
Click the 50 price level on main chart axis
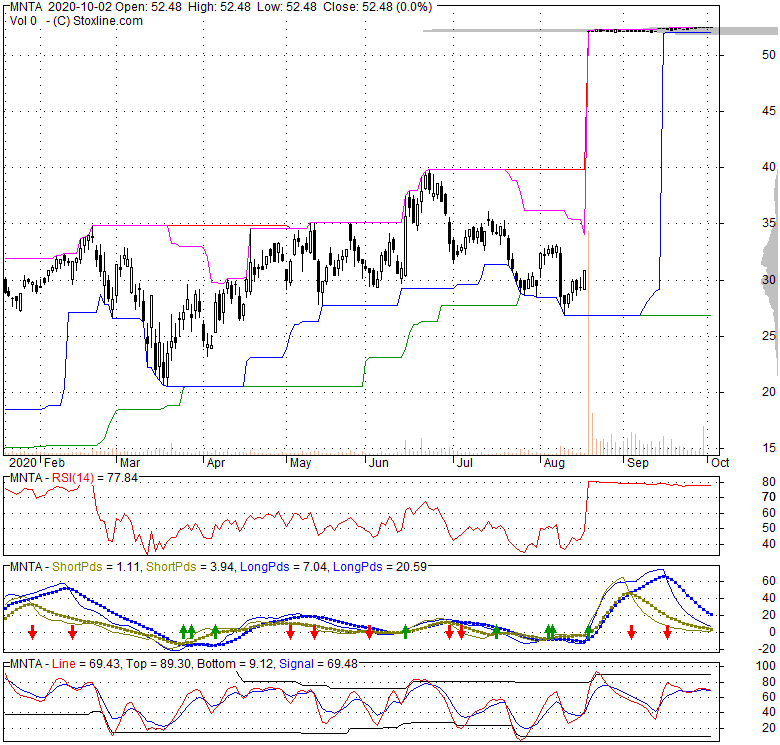click(769, 55)
